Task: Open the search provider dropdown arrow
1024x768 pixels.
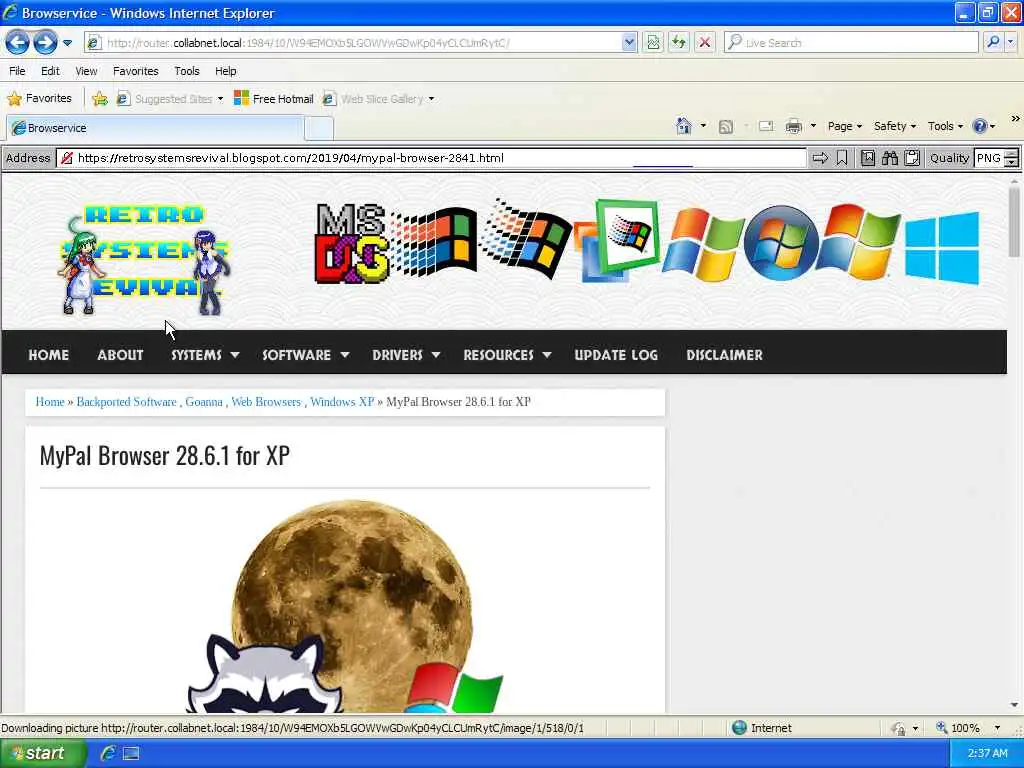Action: pos(1010,42)
